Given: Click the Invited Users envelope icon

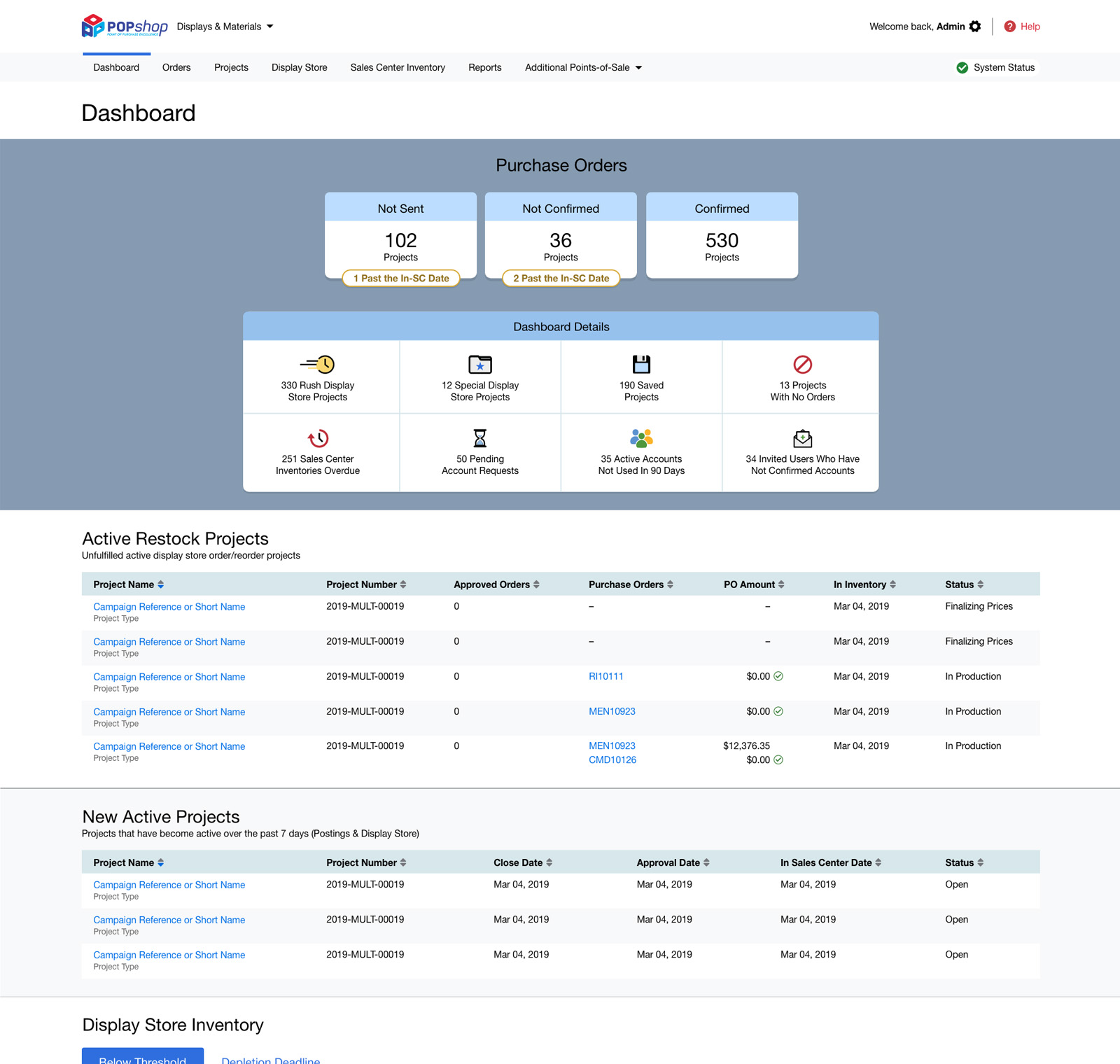Looking at the screenshot, I should (x=802, y=438).
